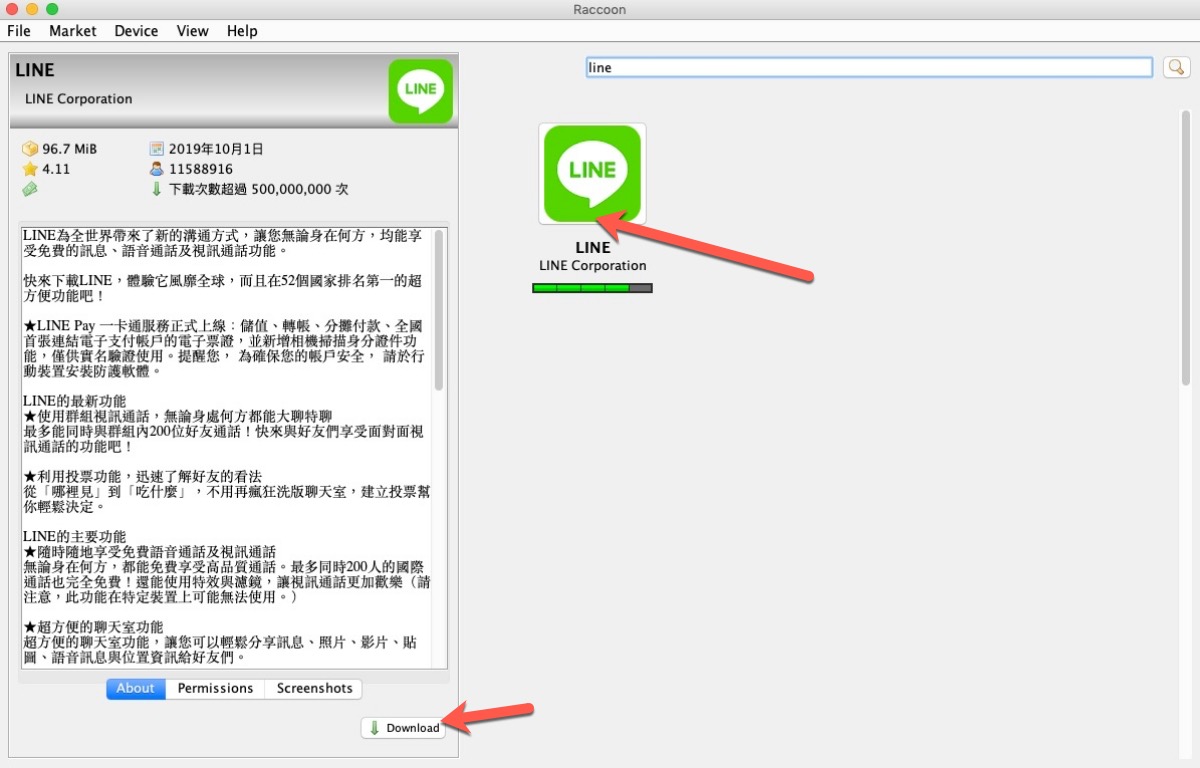
Task: Click the 'LINE的主要功能' heading in the description
Action: pos(75,537)
